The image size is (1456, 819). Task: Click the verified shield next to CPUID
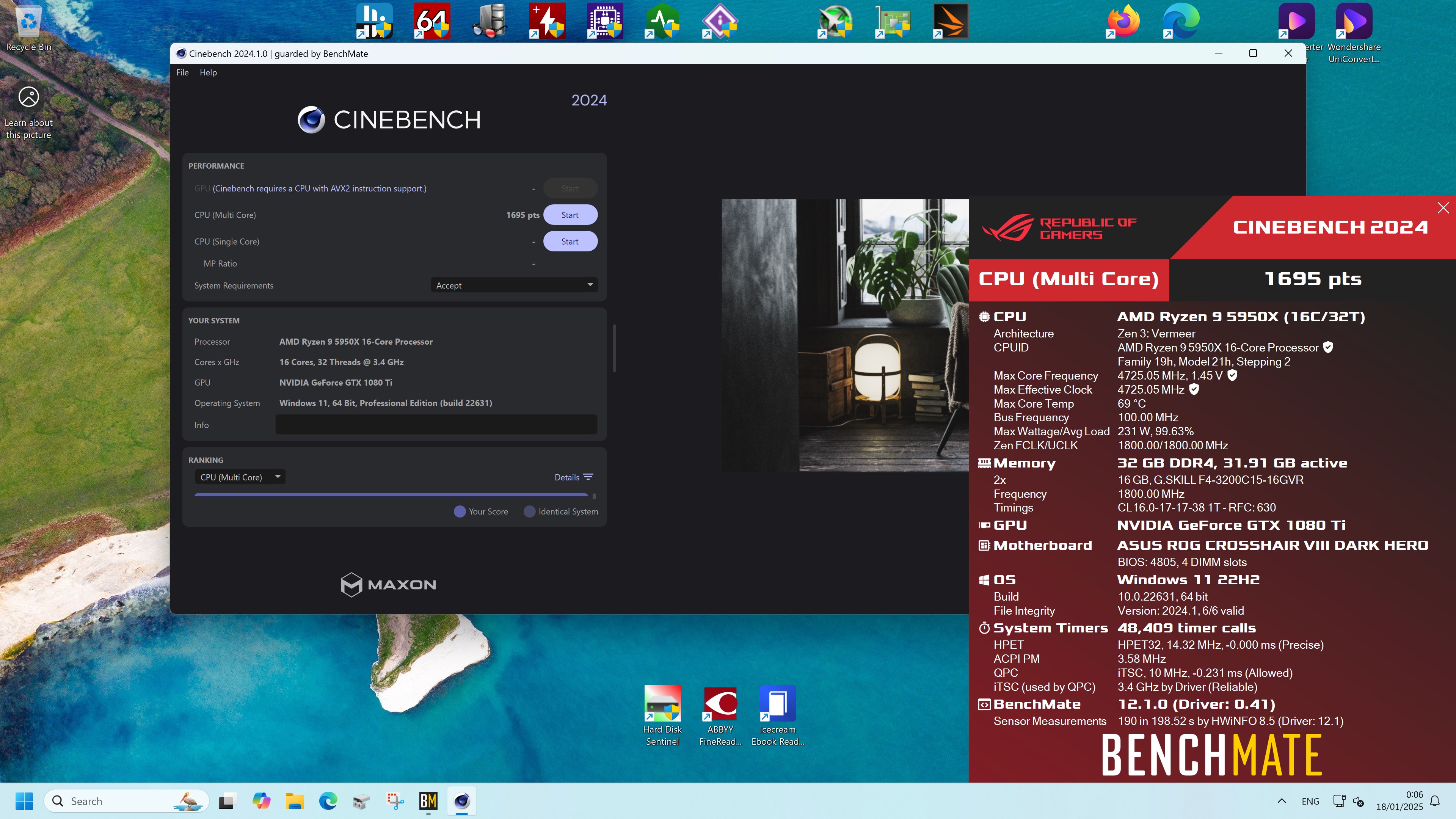click(1328, 347)
